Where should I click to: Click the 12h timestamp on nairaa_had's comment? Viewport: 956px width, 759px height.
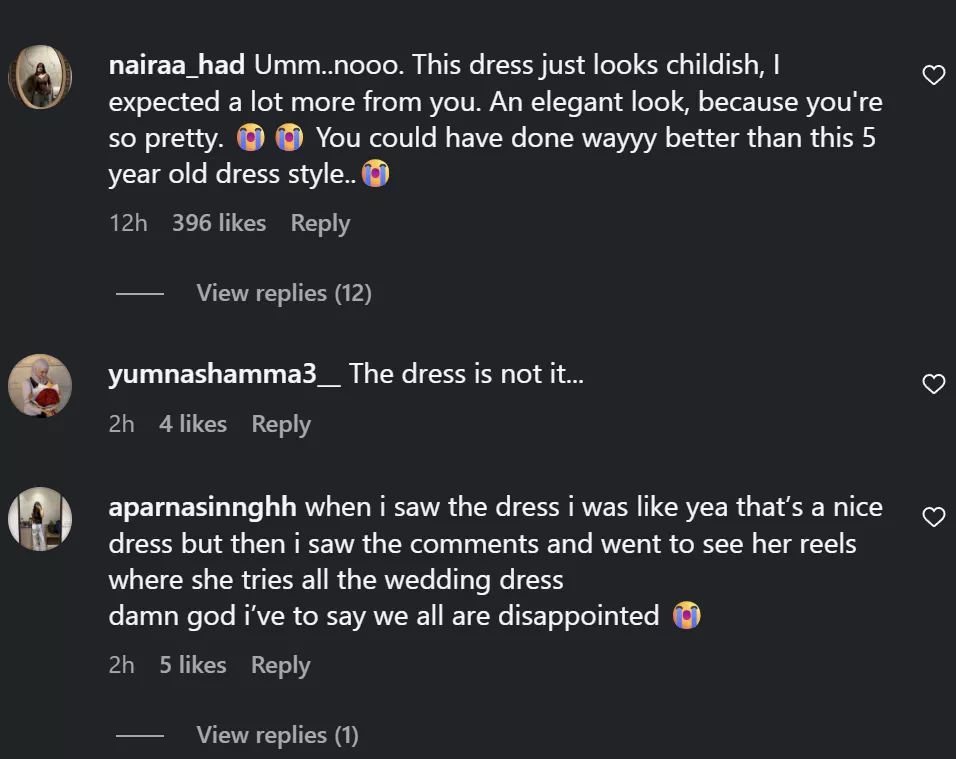click(x=128, y=223)
